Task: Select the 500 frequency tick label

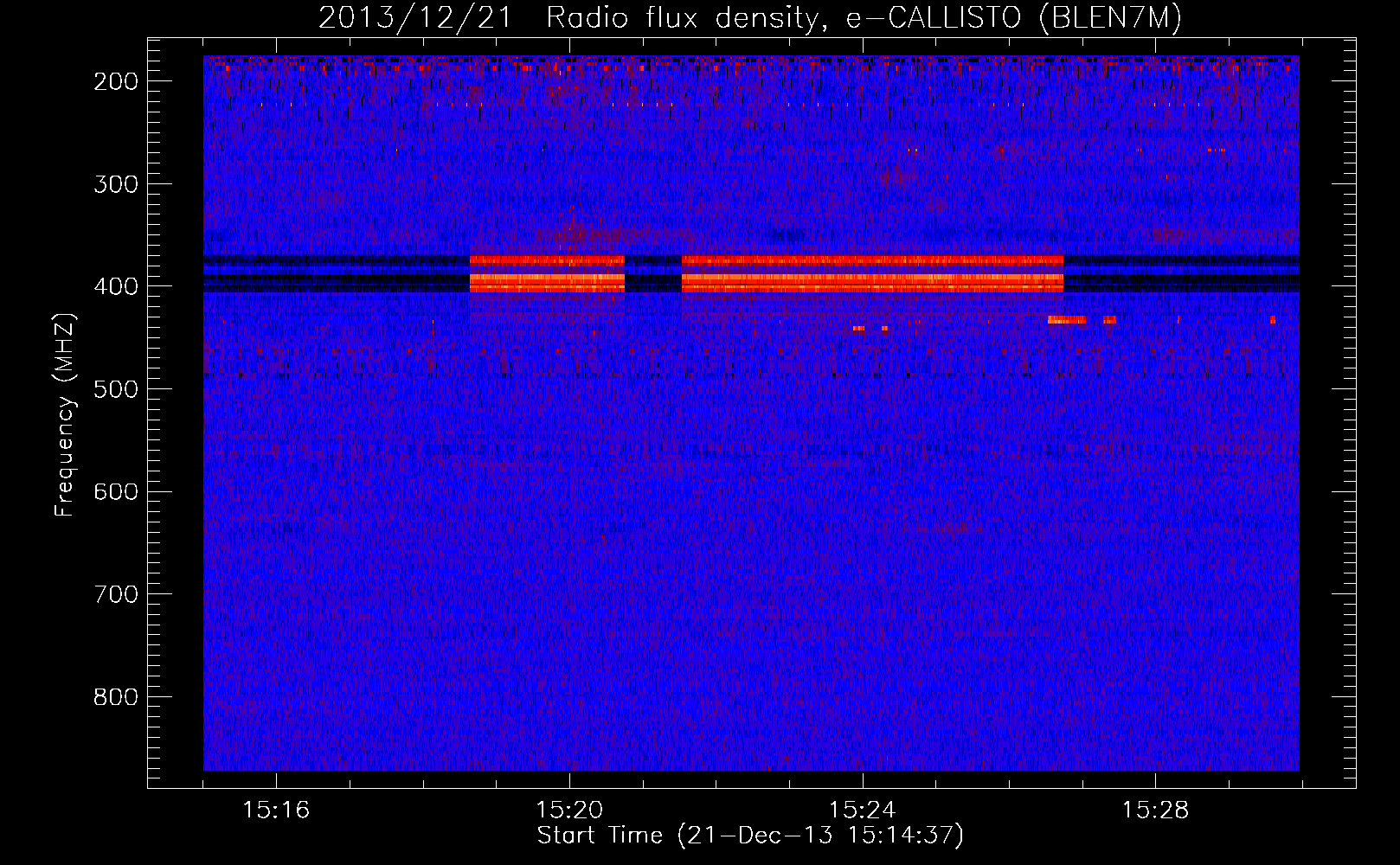Action: (115, 389)
